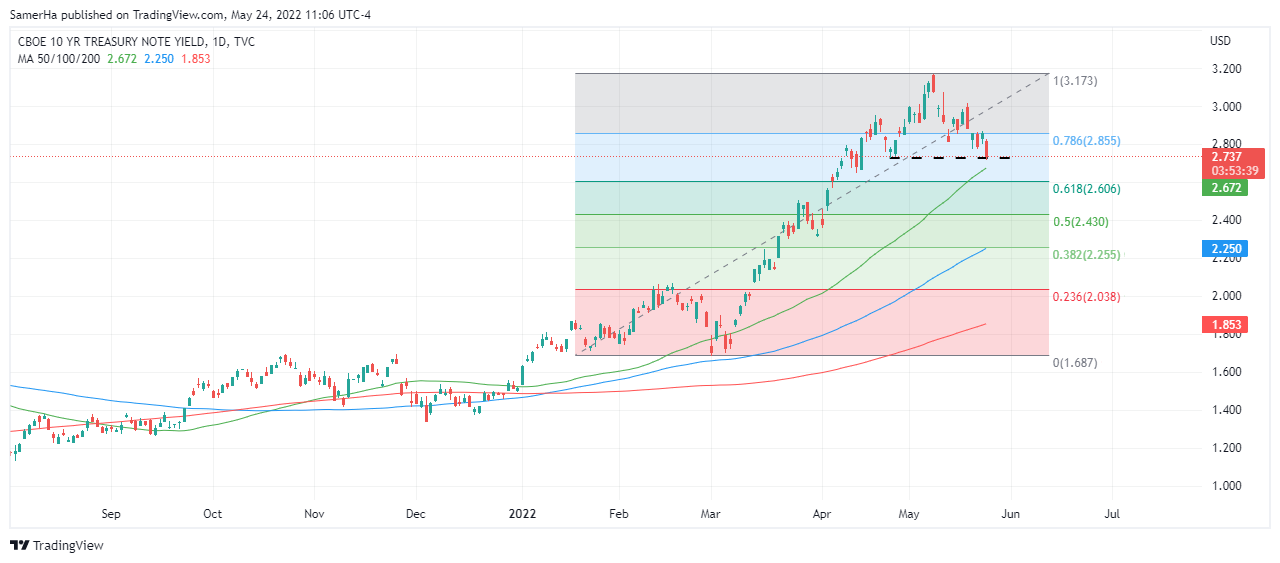Viewport: 1280px width, 563px height.
Task: Click the green 2.672 price axis tag
Action: (1227, 188)
